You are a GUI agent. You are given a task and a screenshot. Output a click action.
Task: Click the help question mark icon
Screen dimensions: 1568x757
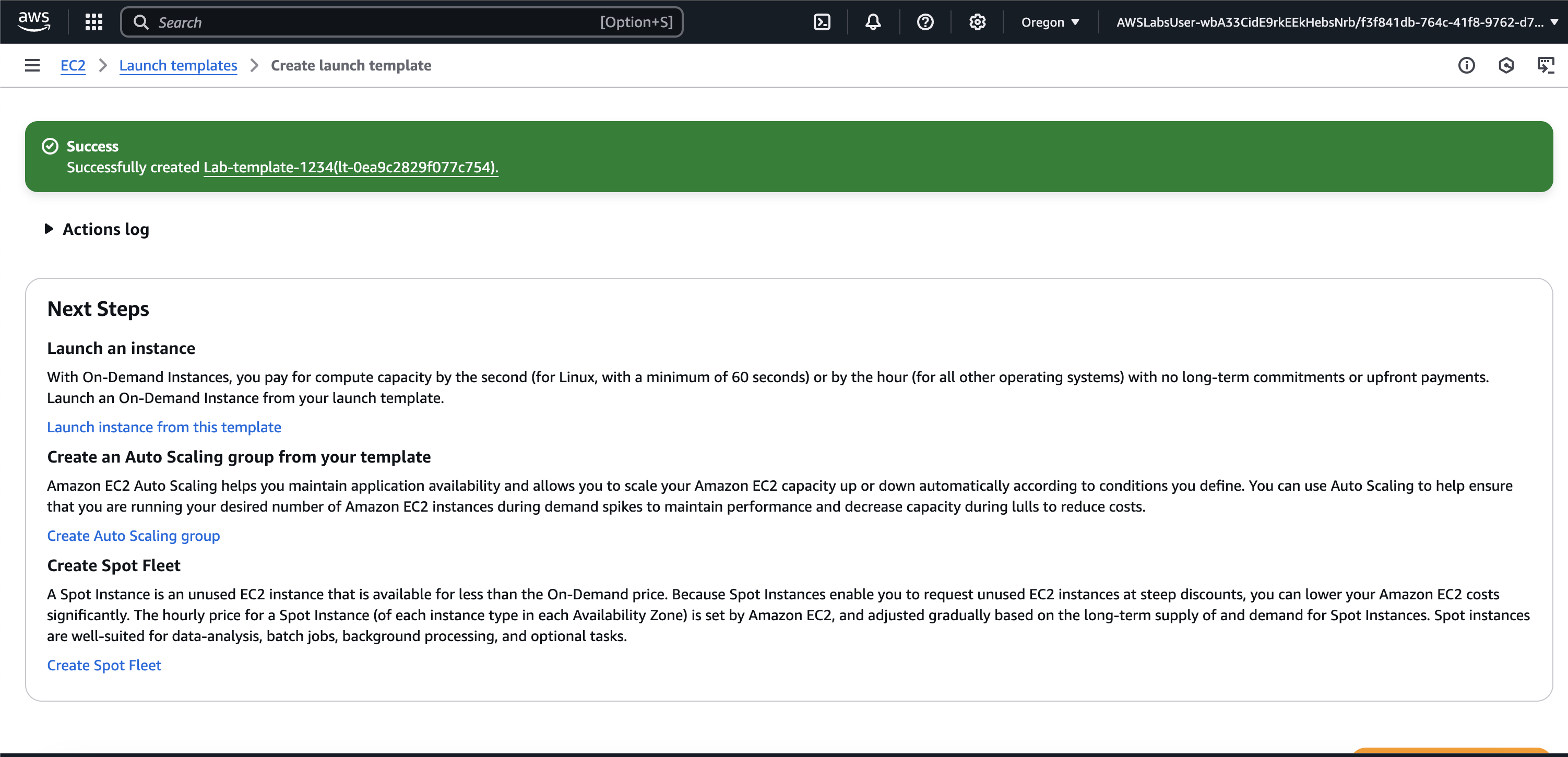[x=924, y=22]
